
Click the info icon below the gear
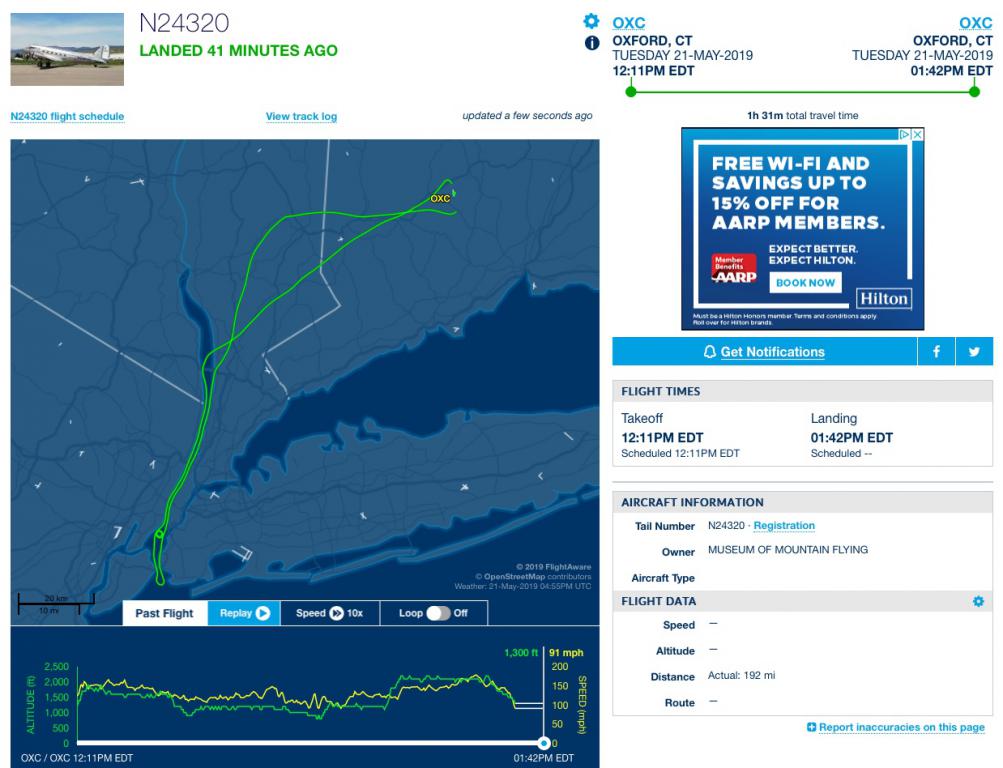(592, 43)
